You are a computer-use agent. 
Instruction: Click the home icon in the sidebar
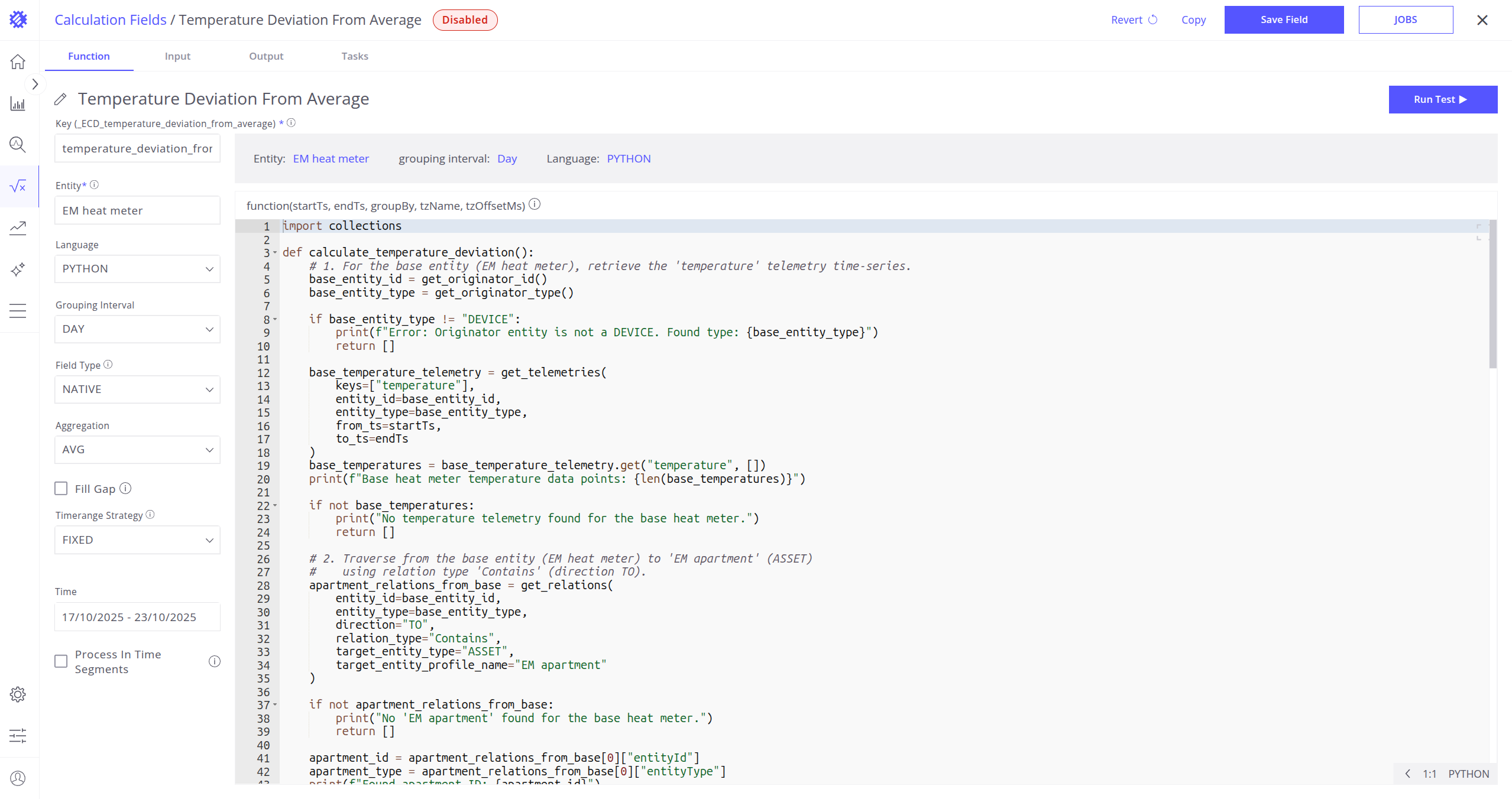18,61
